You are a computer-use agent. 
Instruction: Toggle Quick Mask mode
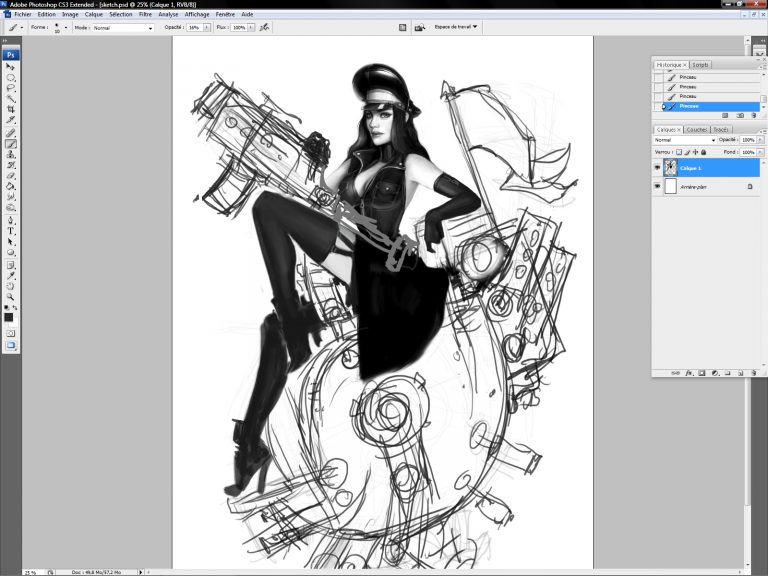pyautogui.click(x=10, y=334)
